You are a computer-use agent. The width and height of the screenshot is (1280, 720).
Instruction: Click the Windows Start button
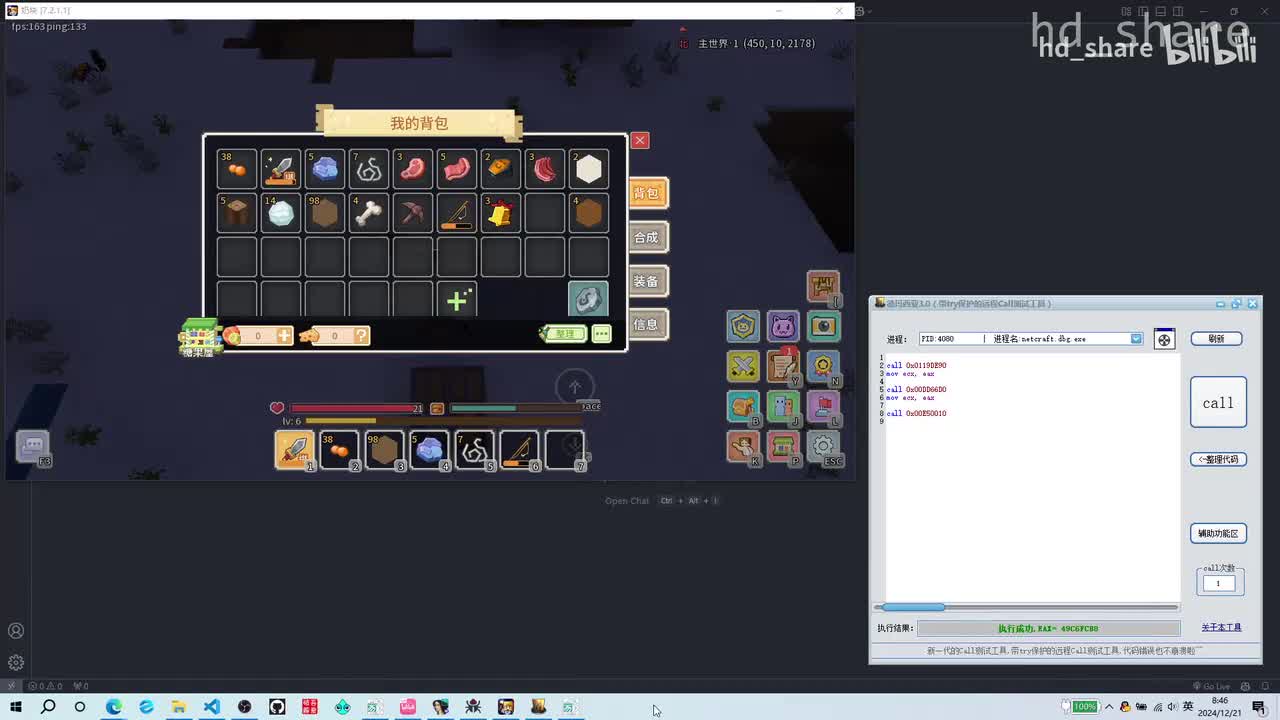pos(16,707)
